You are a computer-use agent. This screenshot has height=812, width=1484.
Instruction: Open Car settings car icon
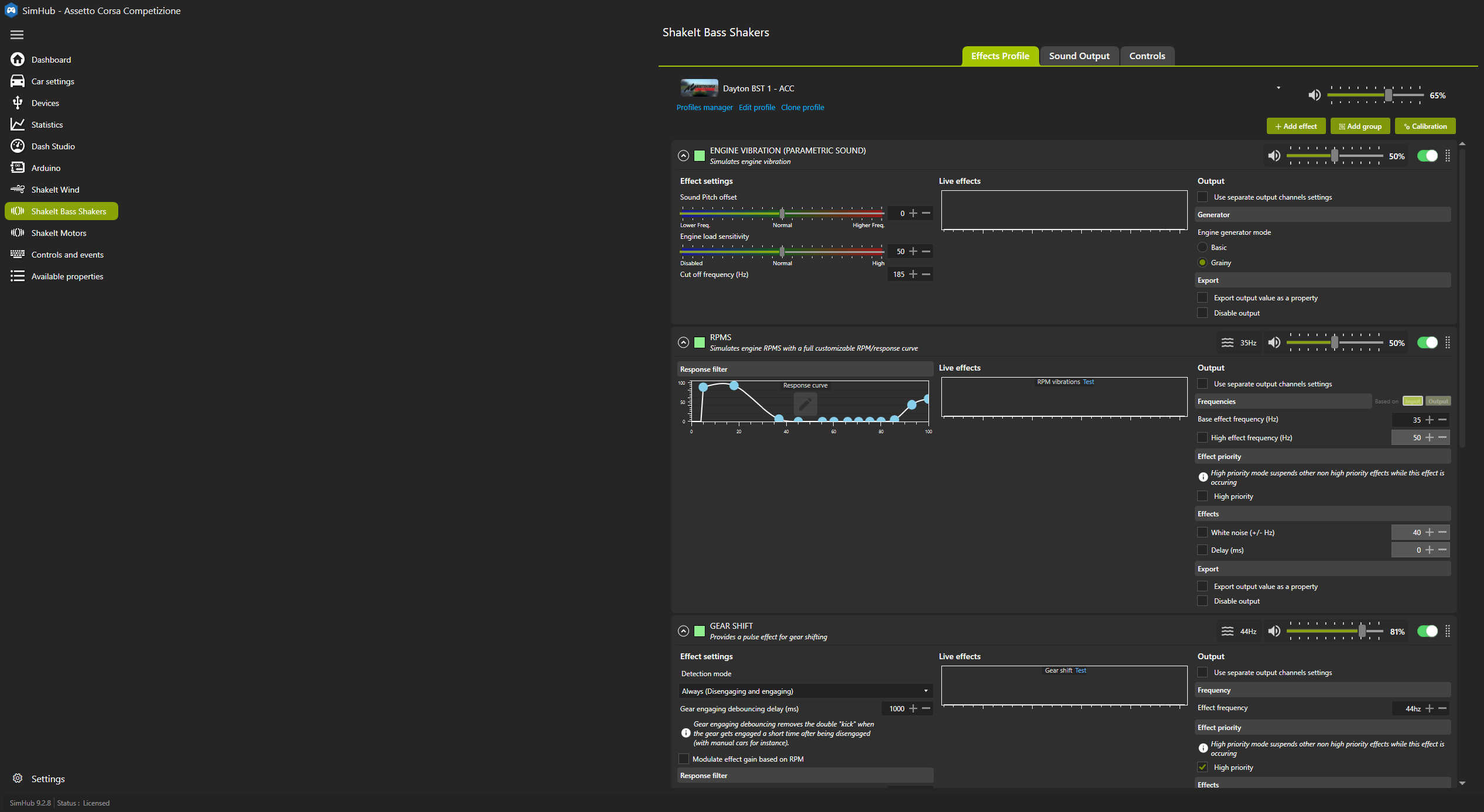pyautogui.click(x=18, y=81)
